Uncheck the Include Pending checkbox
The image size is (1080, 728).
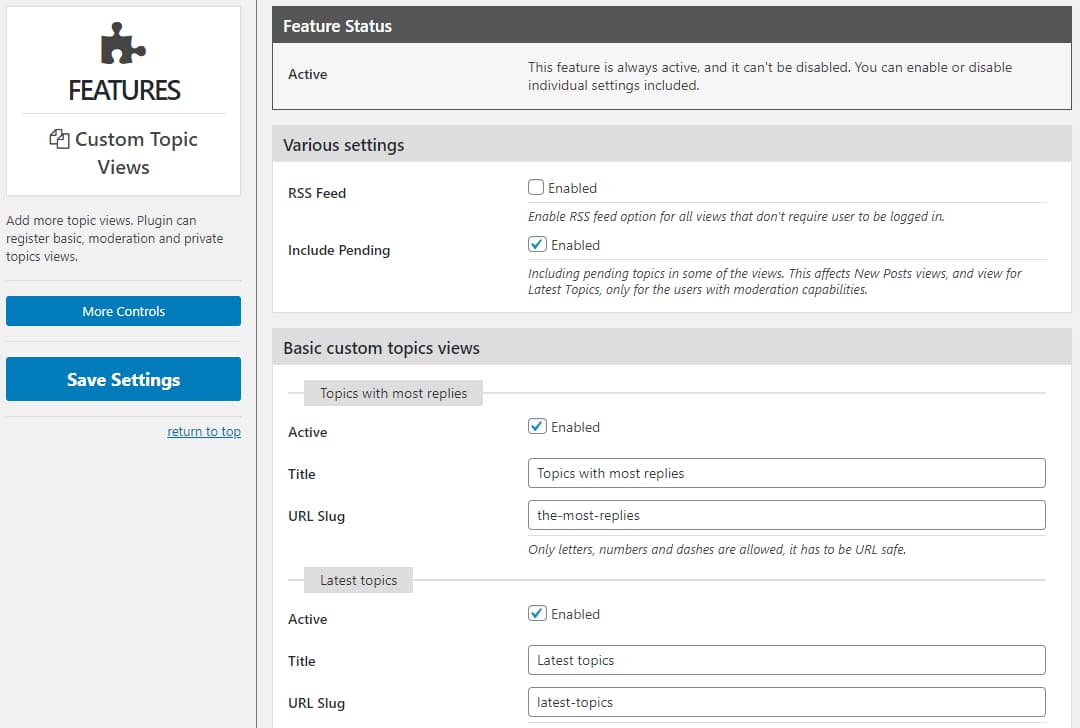tap(537, 245)
